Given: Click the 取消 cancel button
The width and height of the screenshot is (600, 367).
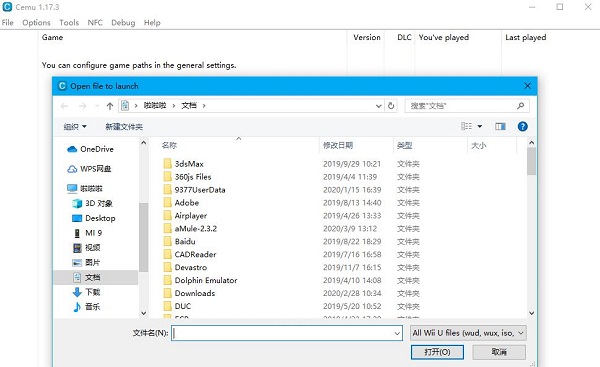Looking at the screenshot, I should coord(499,352).
